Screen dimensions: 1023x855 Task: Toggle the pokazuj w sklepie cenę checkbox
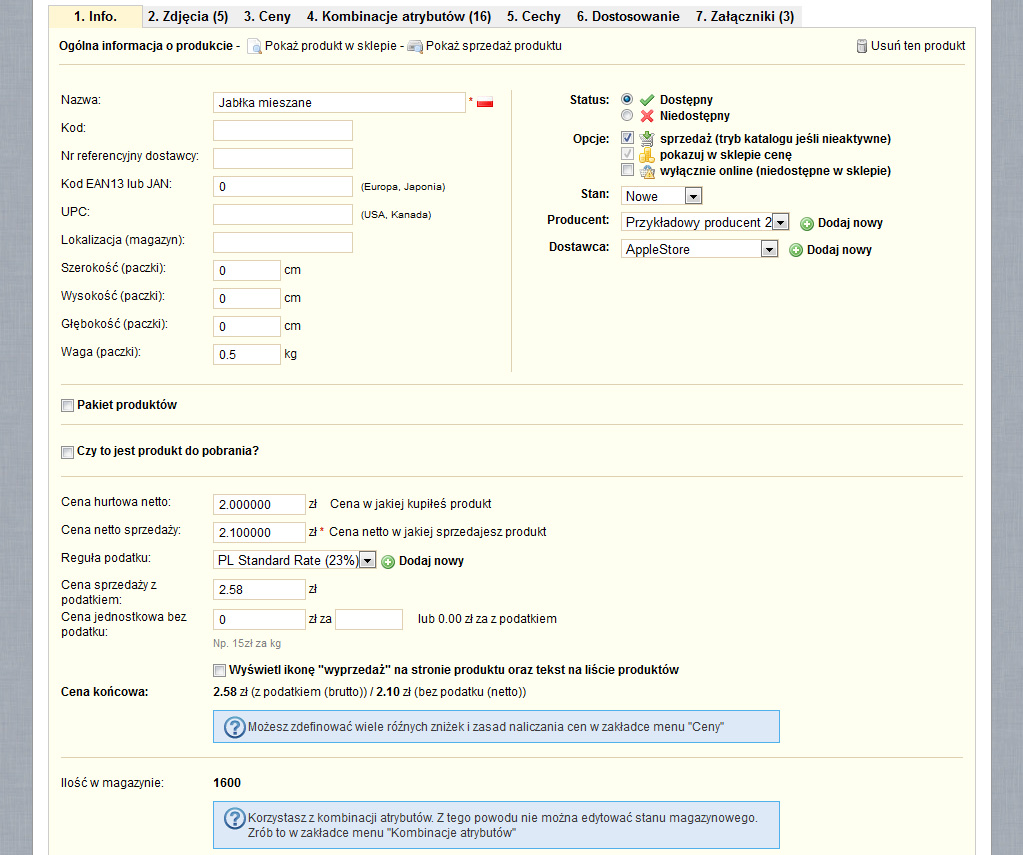point(627,154)
